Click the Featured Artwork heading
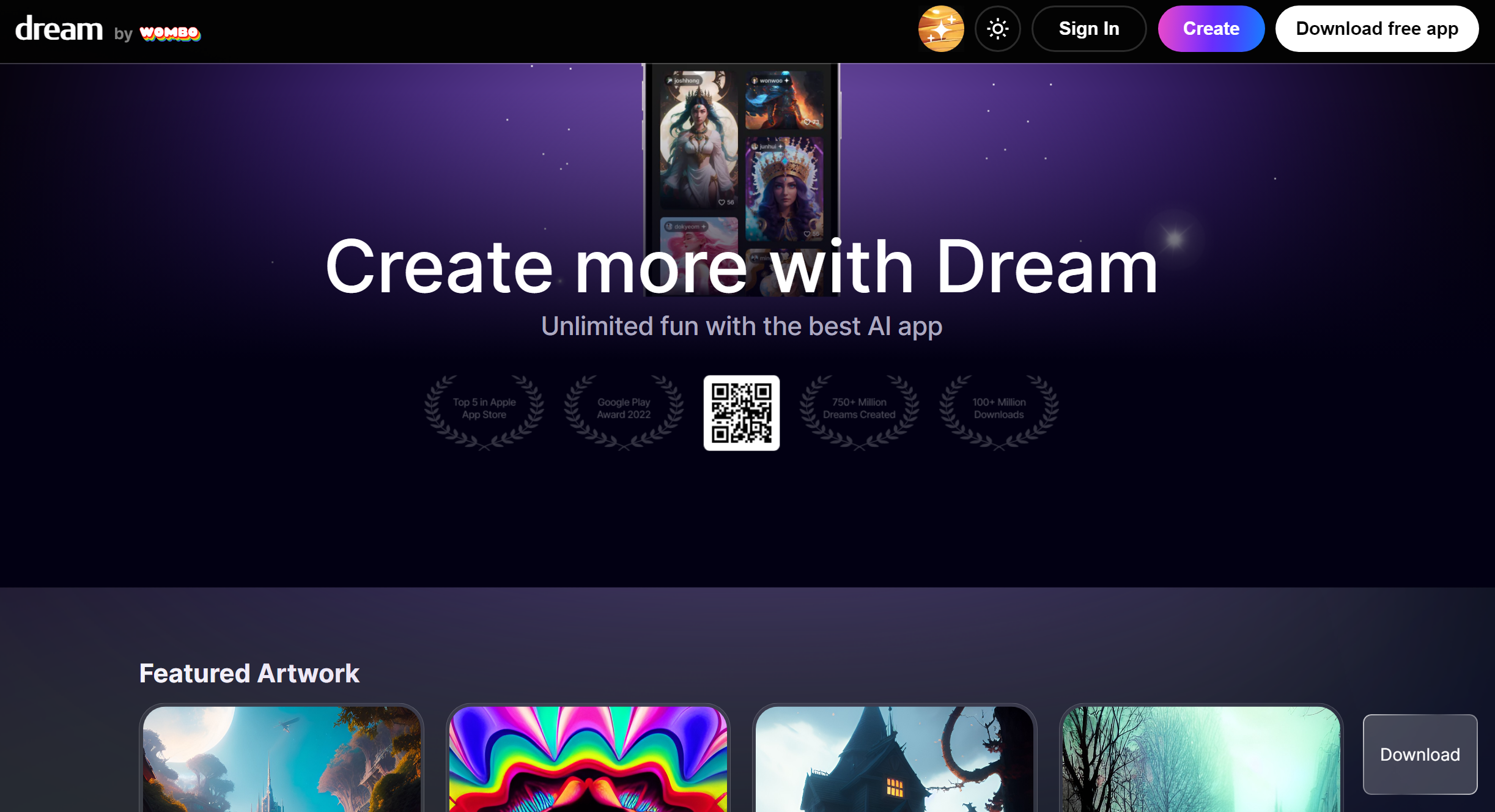 click(249, 673)
